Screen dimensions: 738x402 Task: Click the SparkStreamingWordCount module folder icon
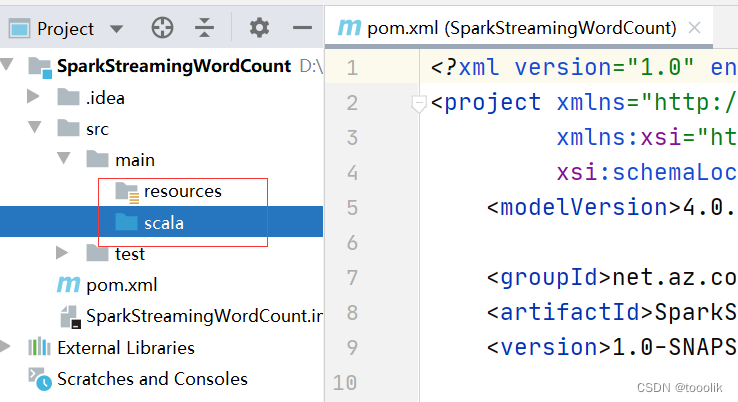click(x=40, y=67)
